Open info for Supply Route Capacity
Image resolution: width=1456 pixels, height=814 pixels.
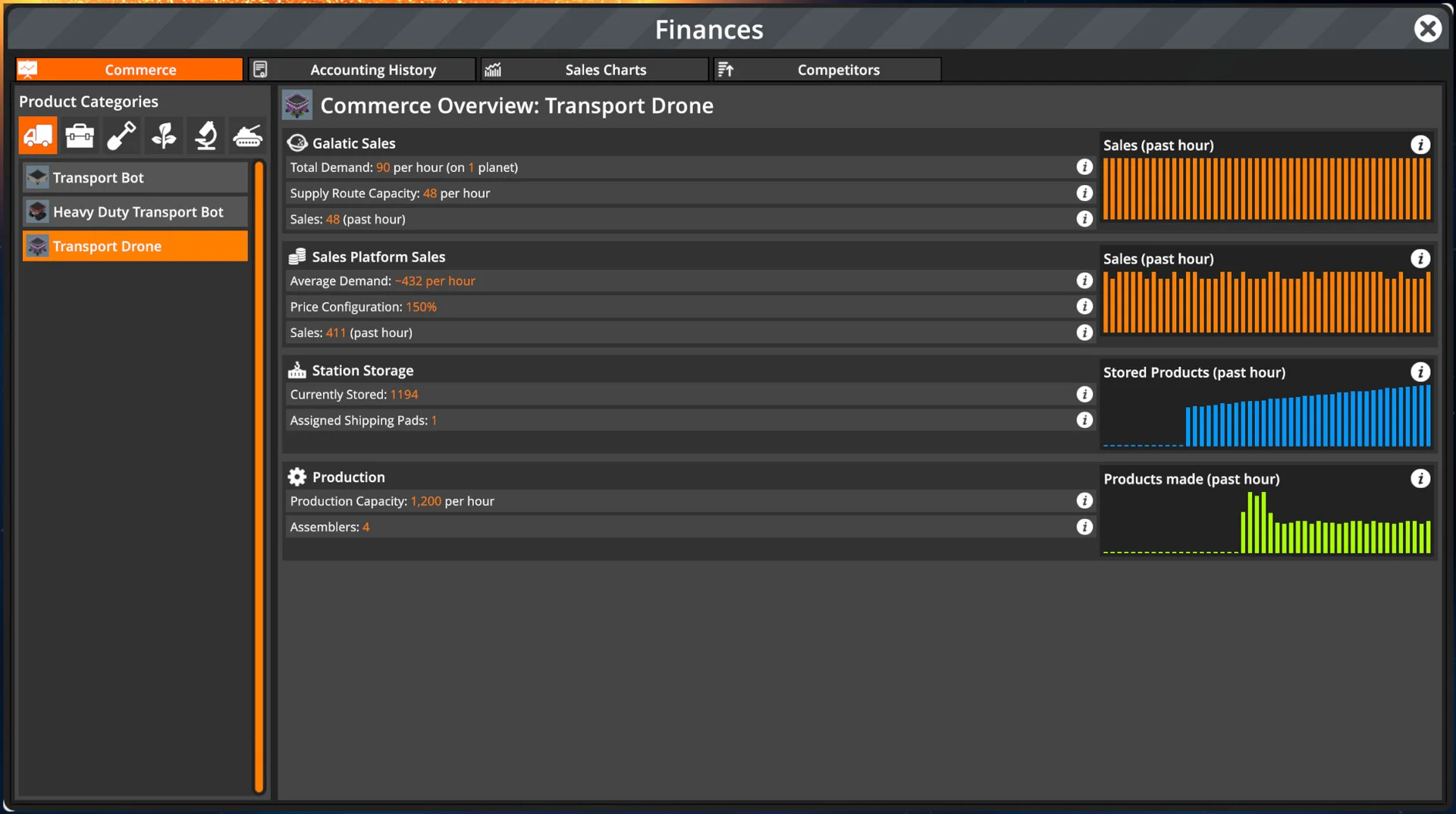pos(1084,193)
